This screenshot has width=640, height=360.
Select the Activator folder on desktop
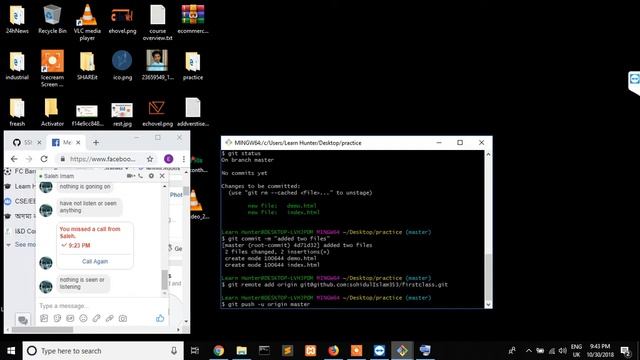52,112
